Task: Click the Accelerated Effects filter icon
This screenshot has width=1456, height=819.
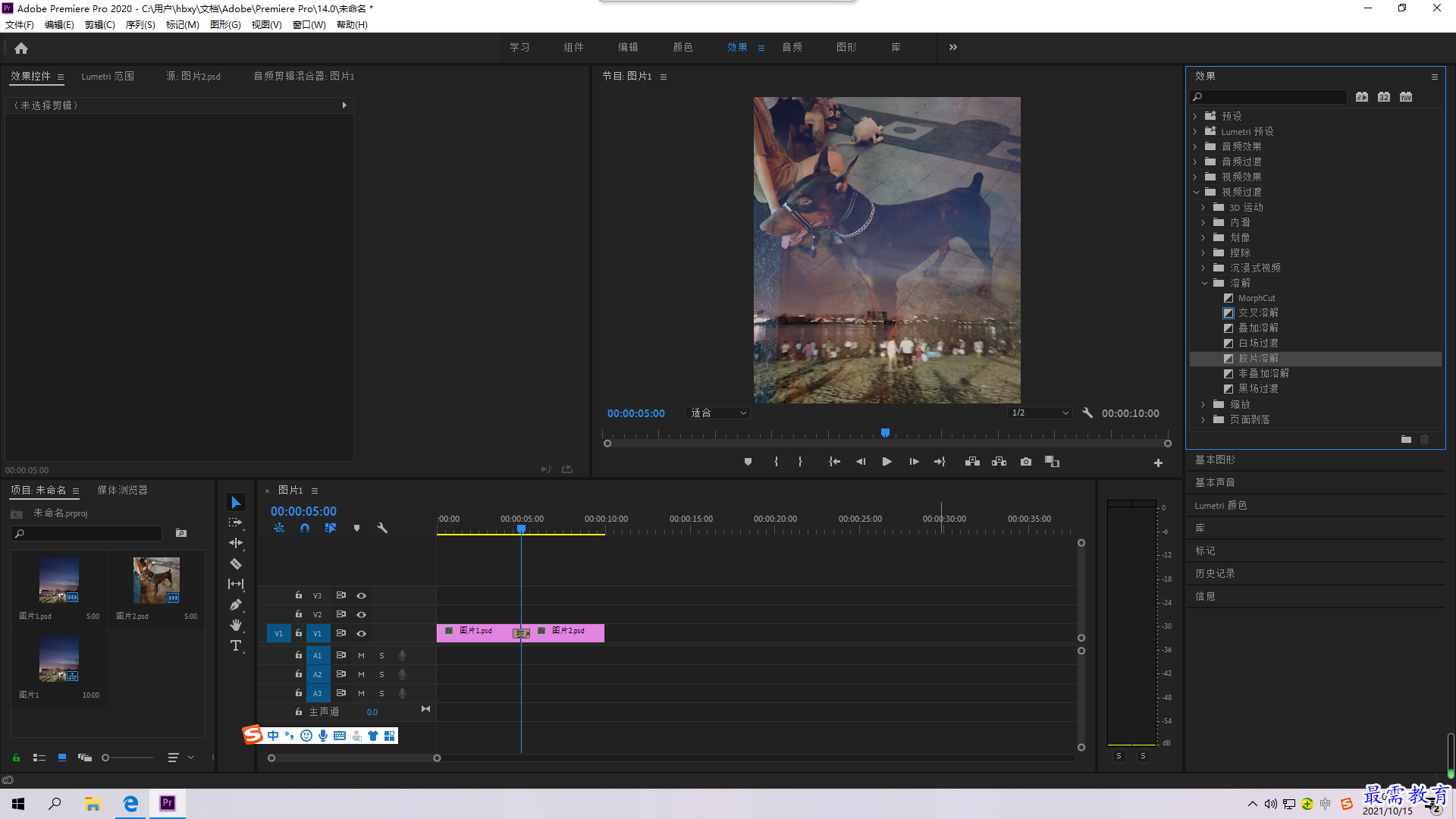Action: tap(1362, 97)
